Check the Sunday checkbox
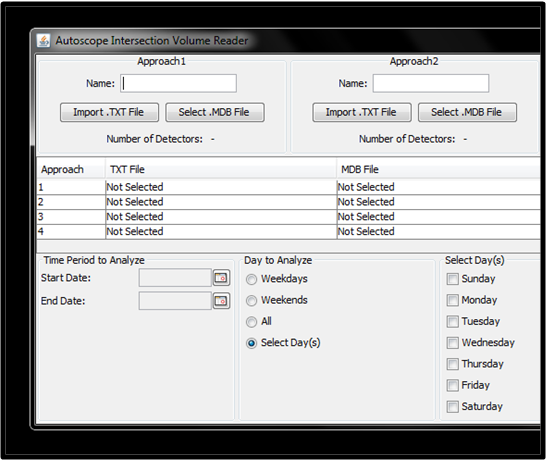The image size is (546, 461). click(452, 279)
